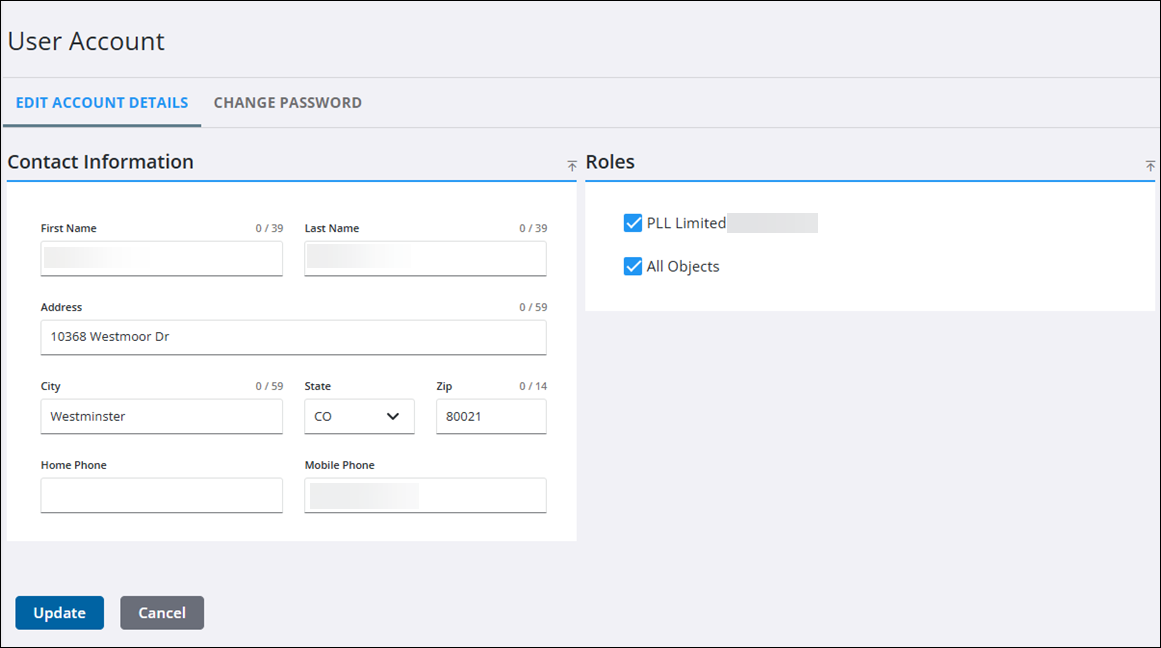Switch to the Change Password tab
Screen dimensions: 1161x648
coord(287,103)
